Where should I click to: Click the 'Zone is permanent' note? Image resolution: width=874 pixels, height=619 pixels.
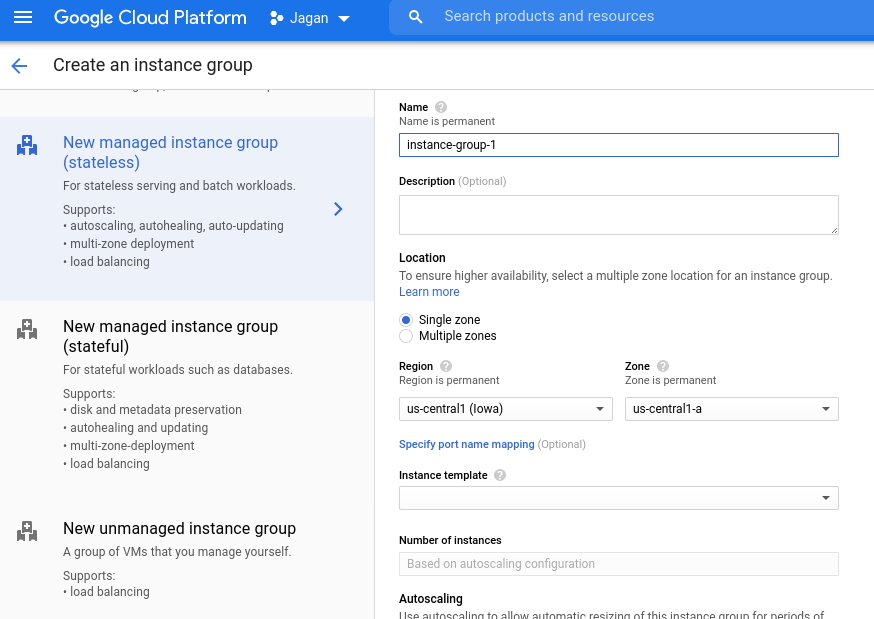tap(671, 381)
